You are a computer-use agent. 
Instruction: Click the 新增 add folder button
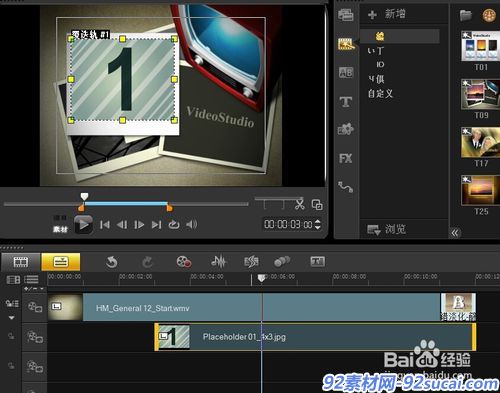point(387,14)
